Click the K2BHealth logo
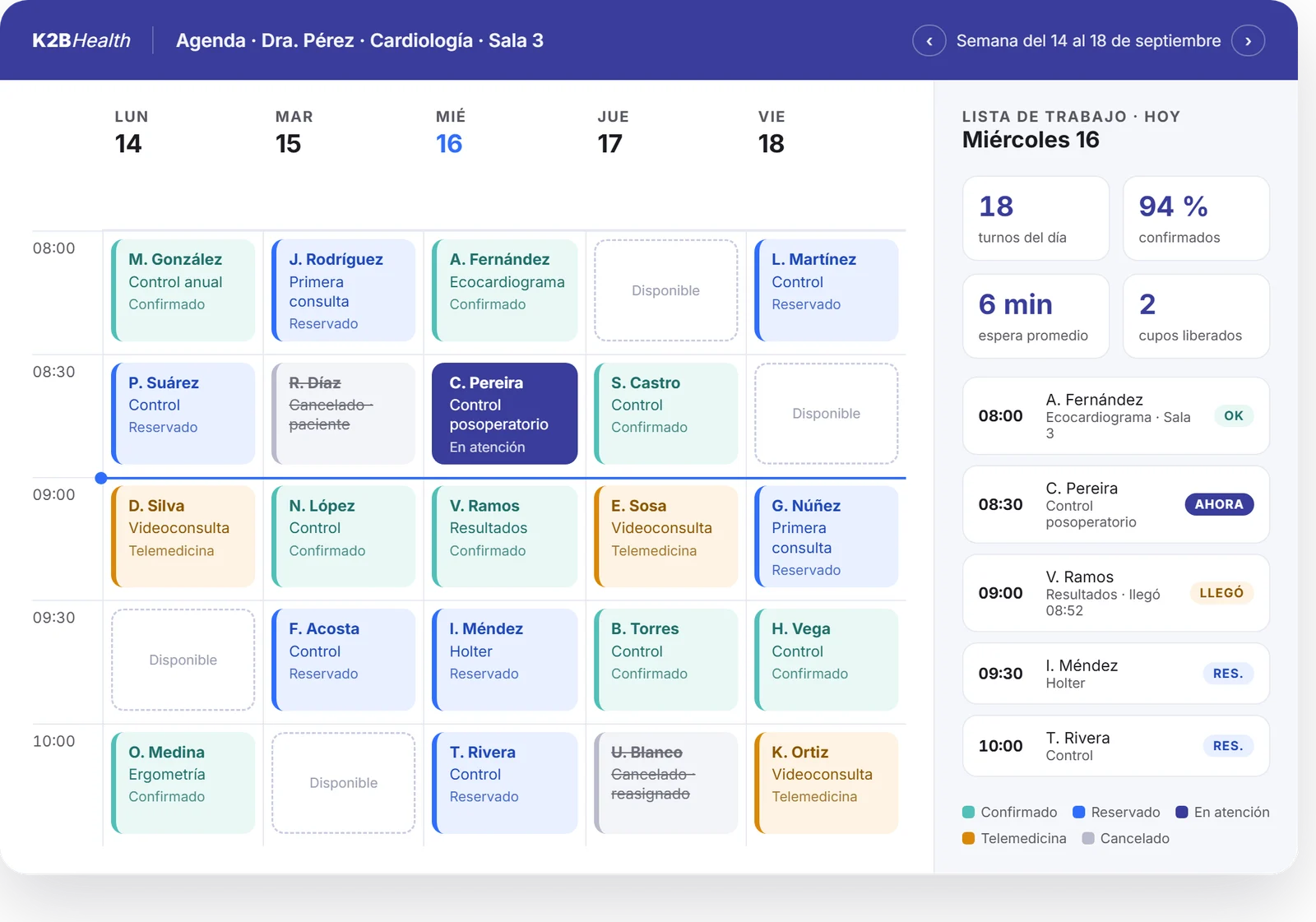 pos(81,40)
